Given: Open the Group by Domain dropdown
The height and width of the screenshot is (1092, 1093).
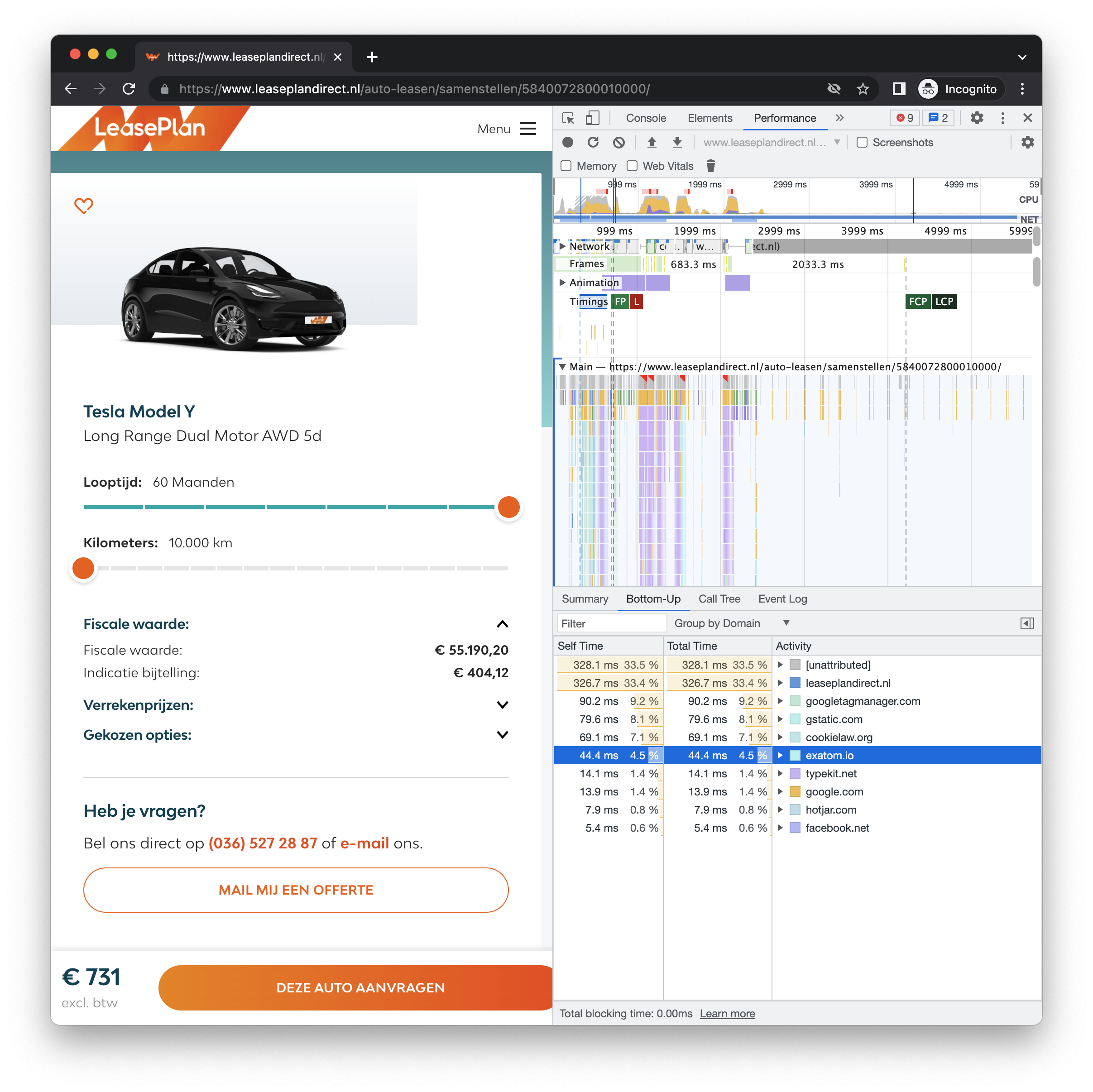Looking at the screenshot, I should tap(732, 623).
